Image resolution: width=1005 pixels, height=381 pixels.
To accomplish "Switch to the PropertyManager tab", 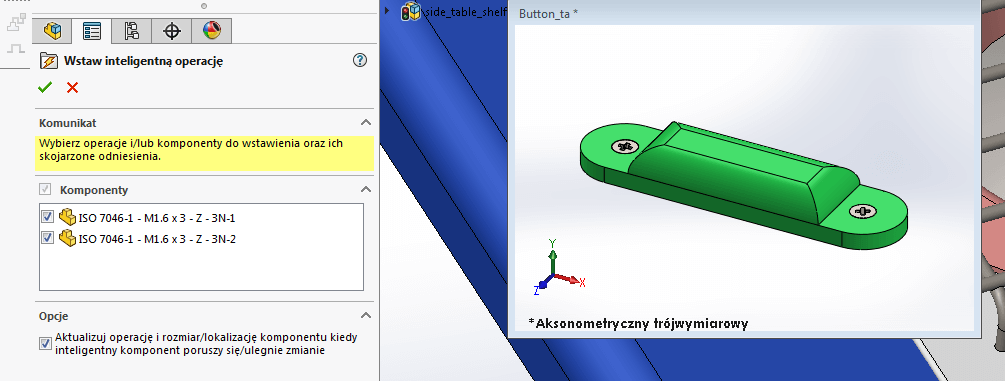I will (x=91, y=30).
